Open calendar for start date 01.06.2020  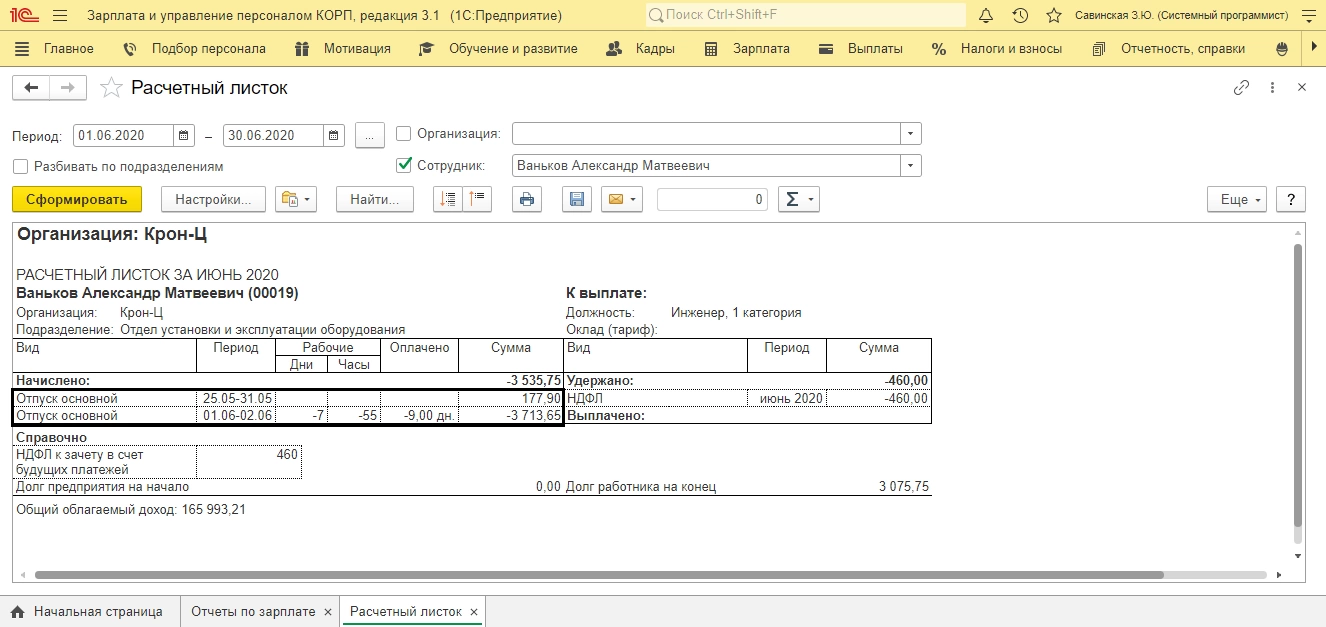tap(184, 135)
